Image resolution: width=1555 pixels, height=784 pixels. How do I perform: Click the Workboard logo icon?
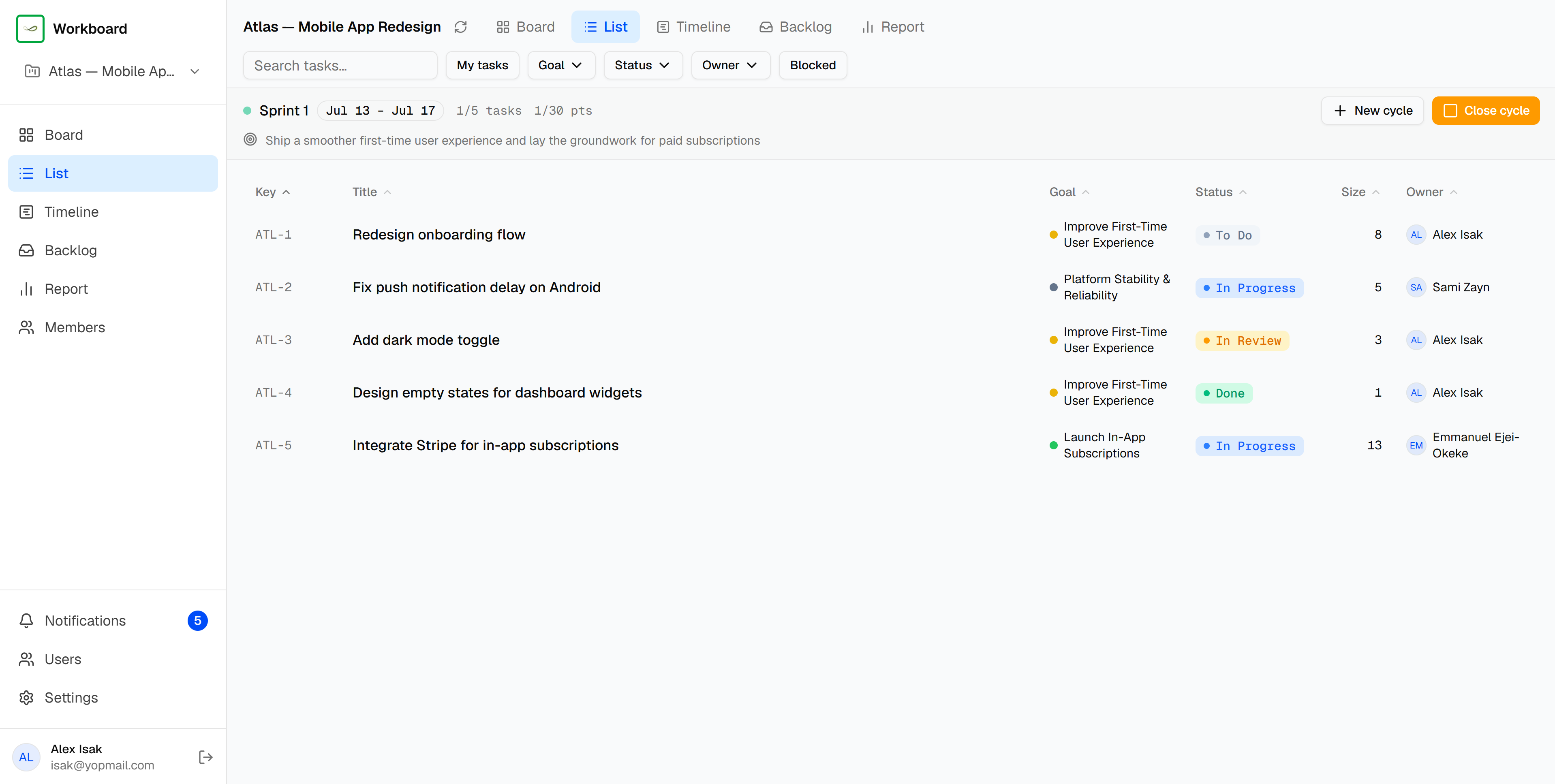click(x=30, y=28)
